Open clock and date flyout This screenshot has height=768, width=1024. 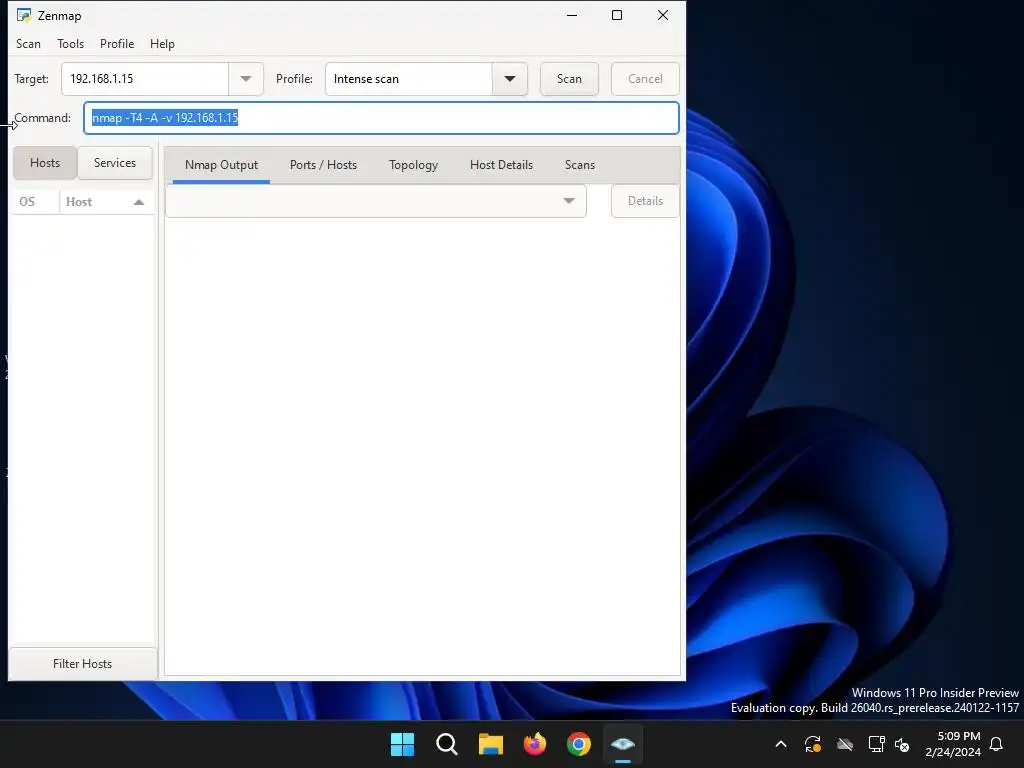[x=953, y=744]
